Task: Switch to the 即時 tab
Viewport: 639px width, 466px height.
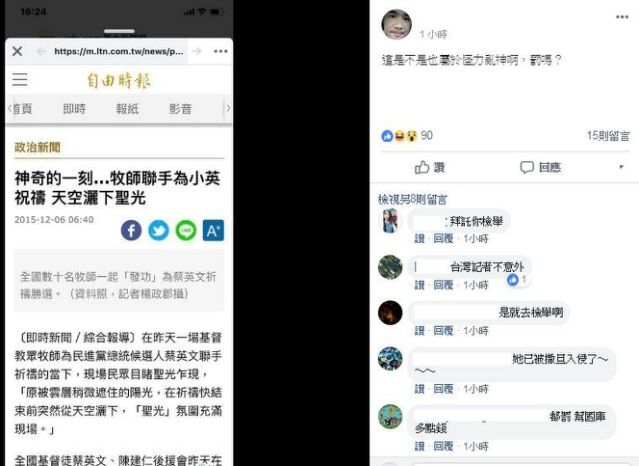Action: click(74, 109)
